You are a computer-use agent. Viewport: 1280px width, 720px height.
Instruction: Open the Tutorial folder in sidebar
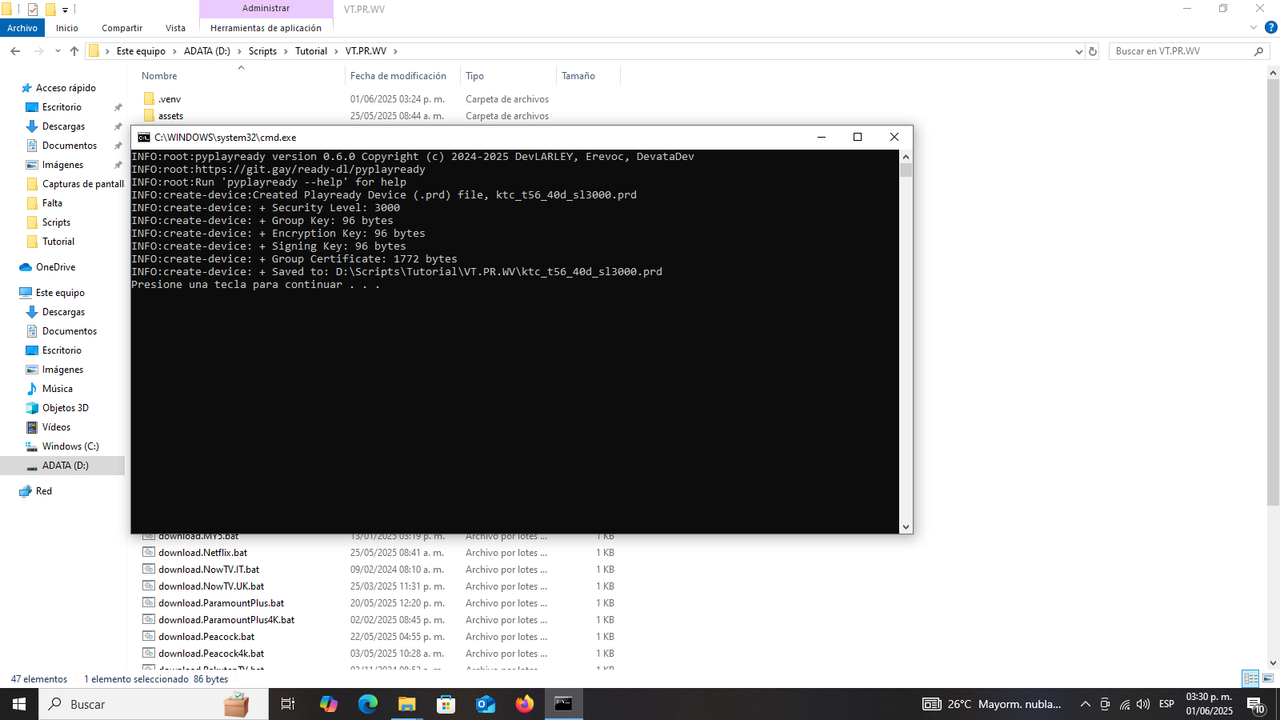(58, 241)
